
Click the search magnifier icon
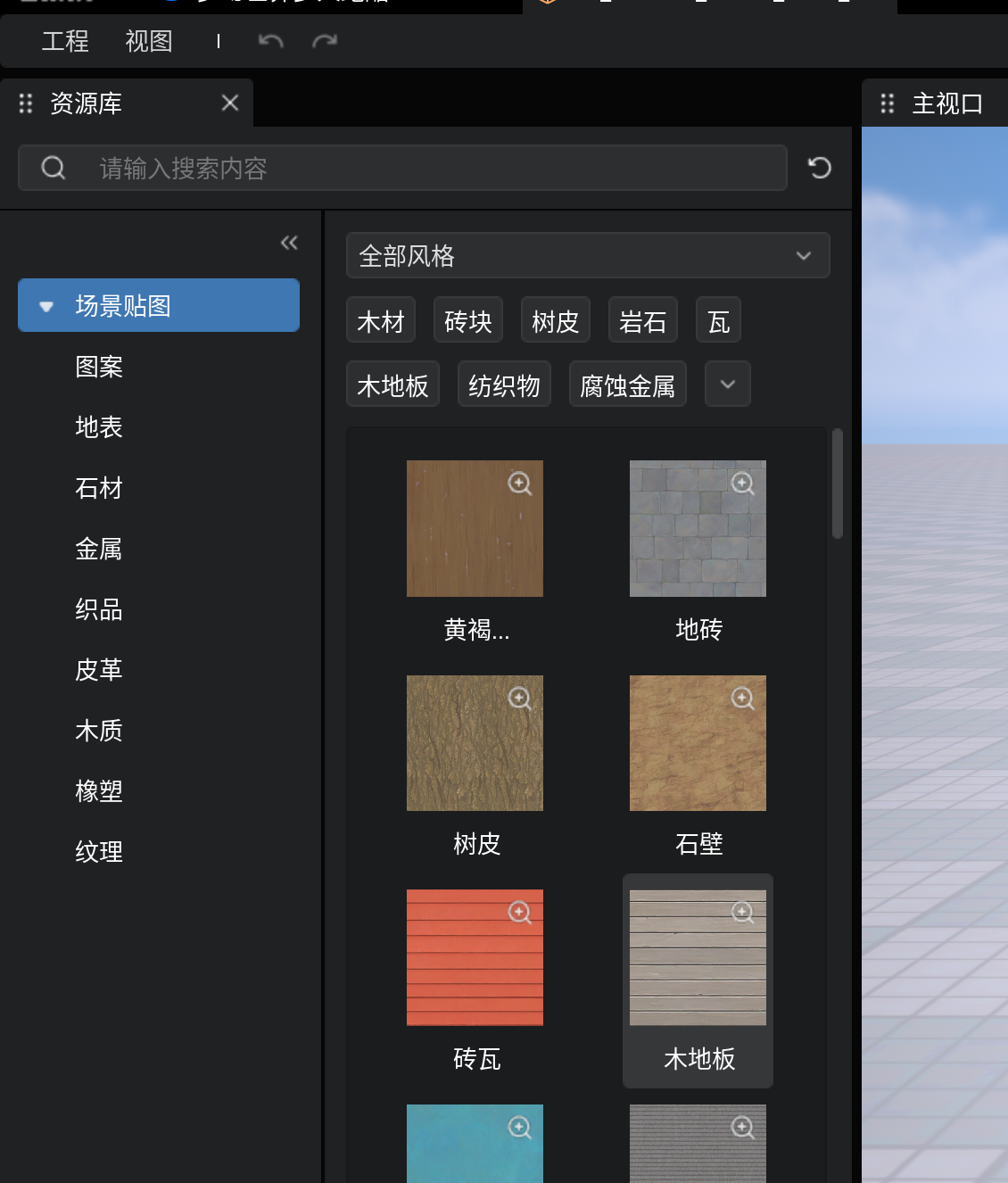(54, 168)
